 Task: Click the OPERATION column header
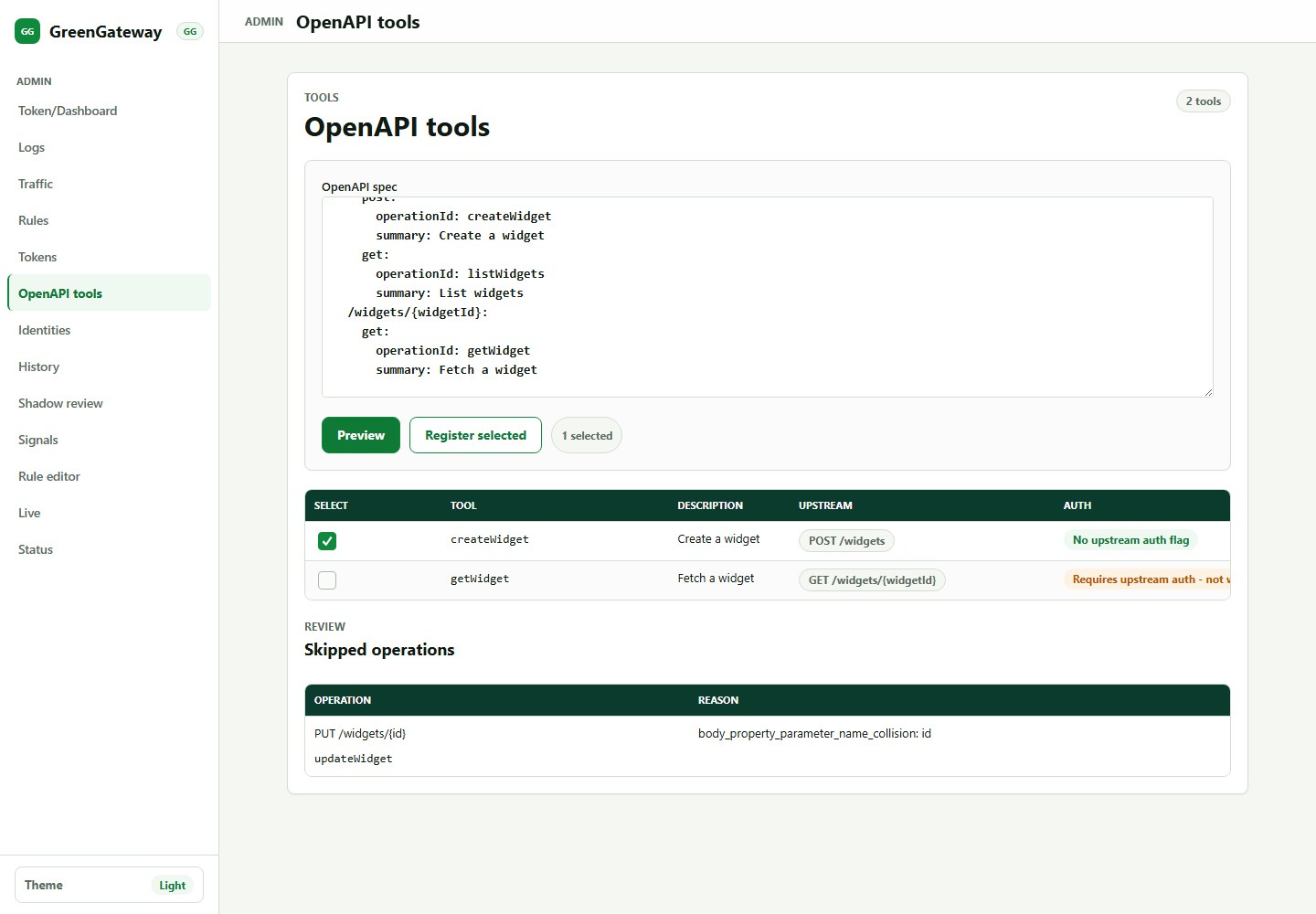343,700
